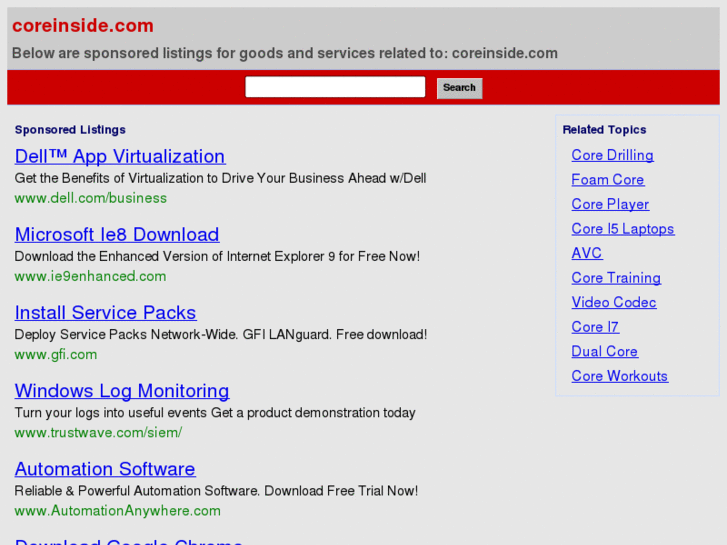This screenshot has height=545, width=727.
Task: Select Core Workouts related topic
Action: pos(619,376)
